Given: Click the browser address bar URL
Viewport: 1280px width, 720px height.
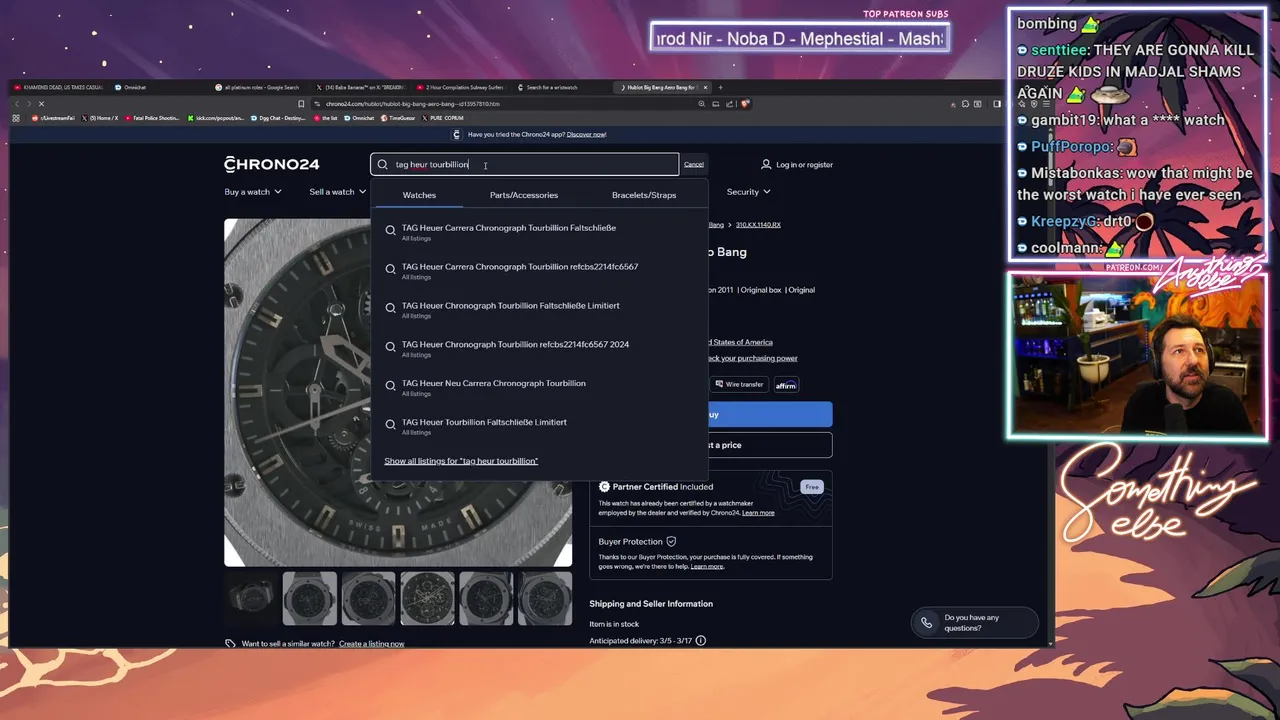Looking at the screenshot, I should [412, 104].
